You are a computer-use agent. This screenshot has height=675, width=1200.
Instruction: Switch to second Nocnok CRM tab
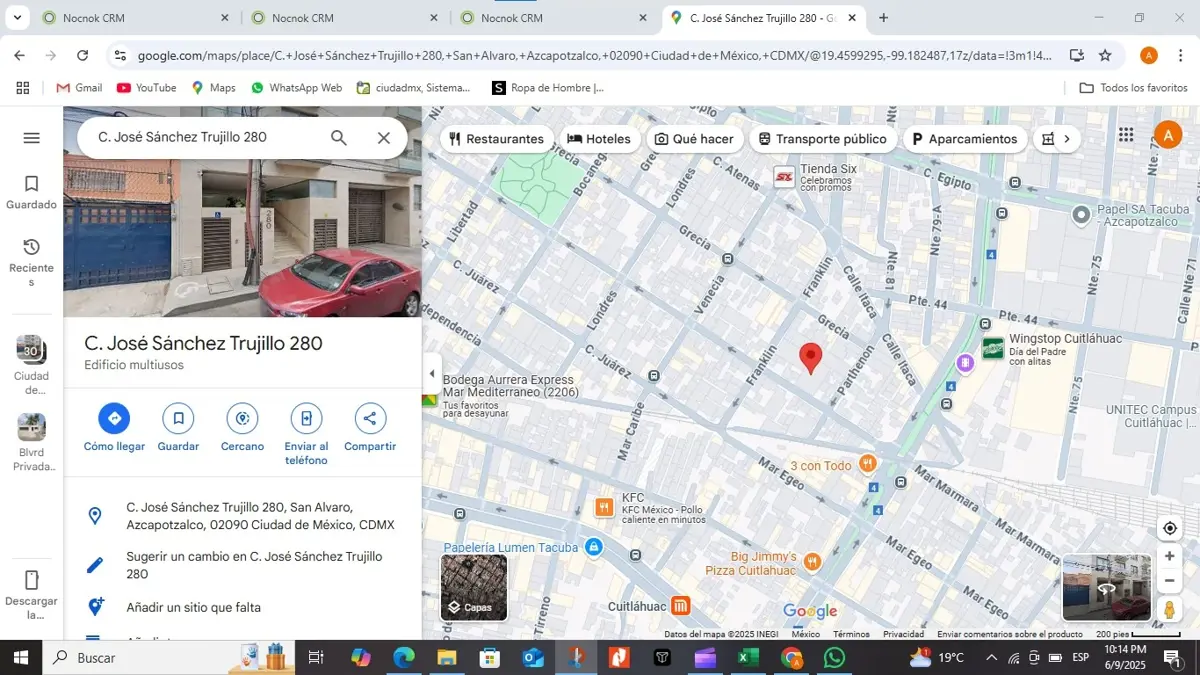pos(344,18)
